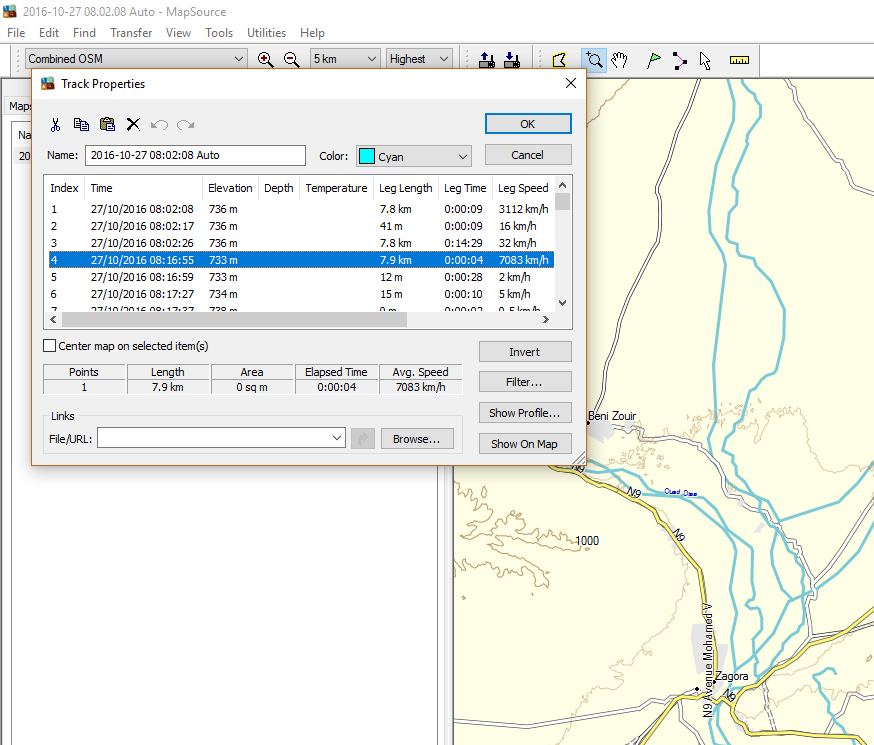Open the Transfer menu
The image size is (874, 745).
(131, 33)
